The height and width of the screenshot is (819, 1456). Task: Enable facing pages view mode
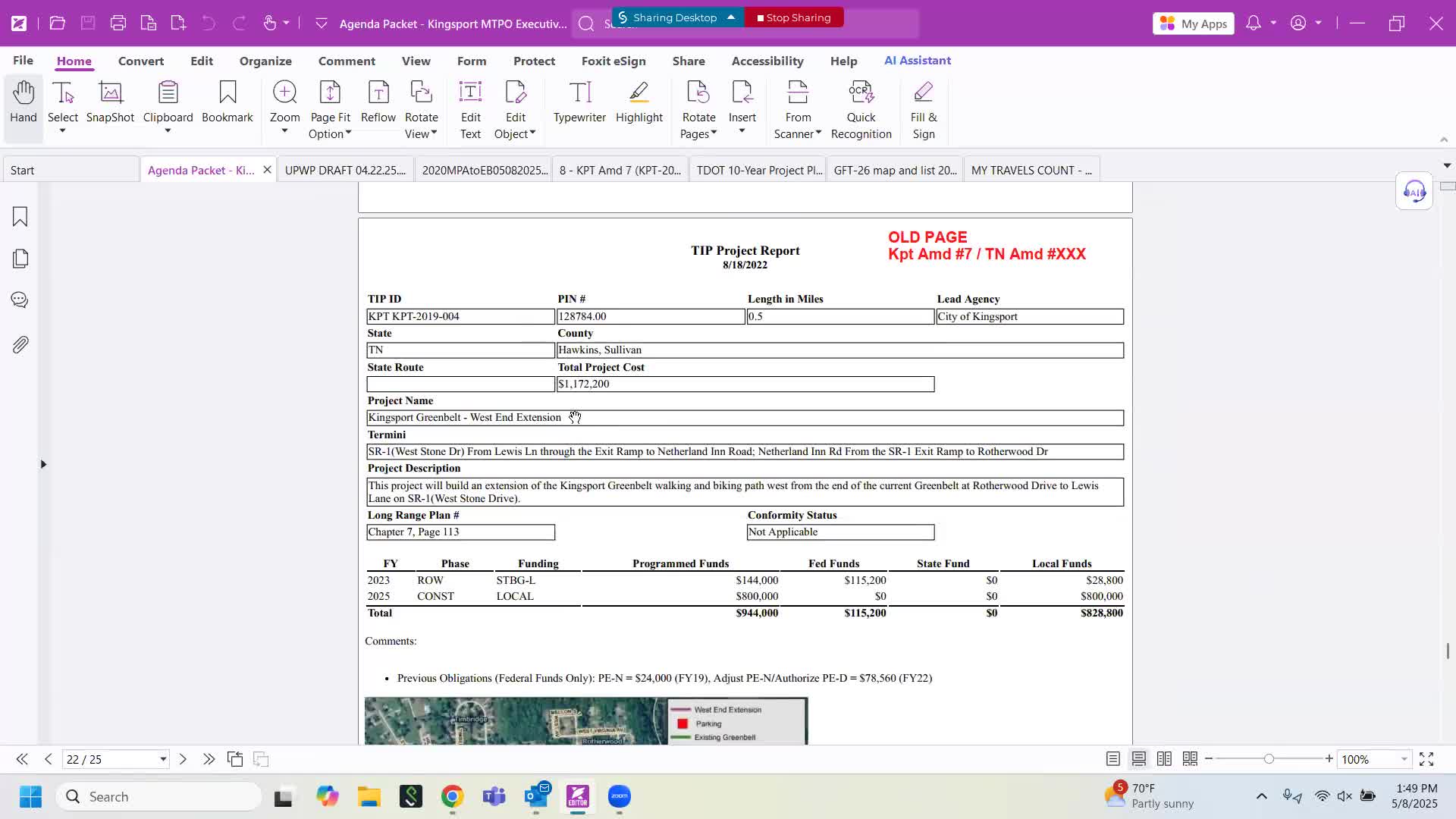1164,759
